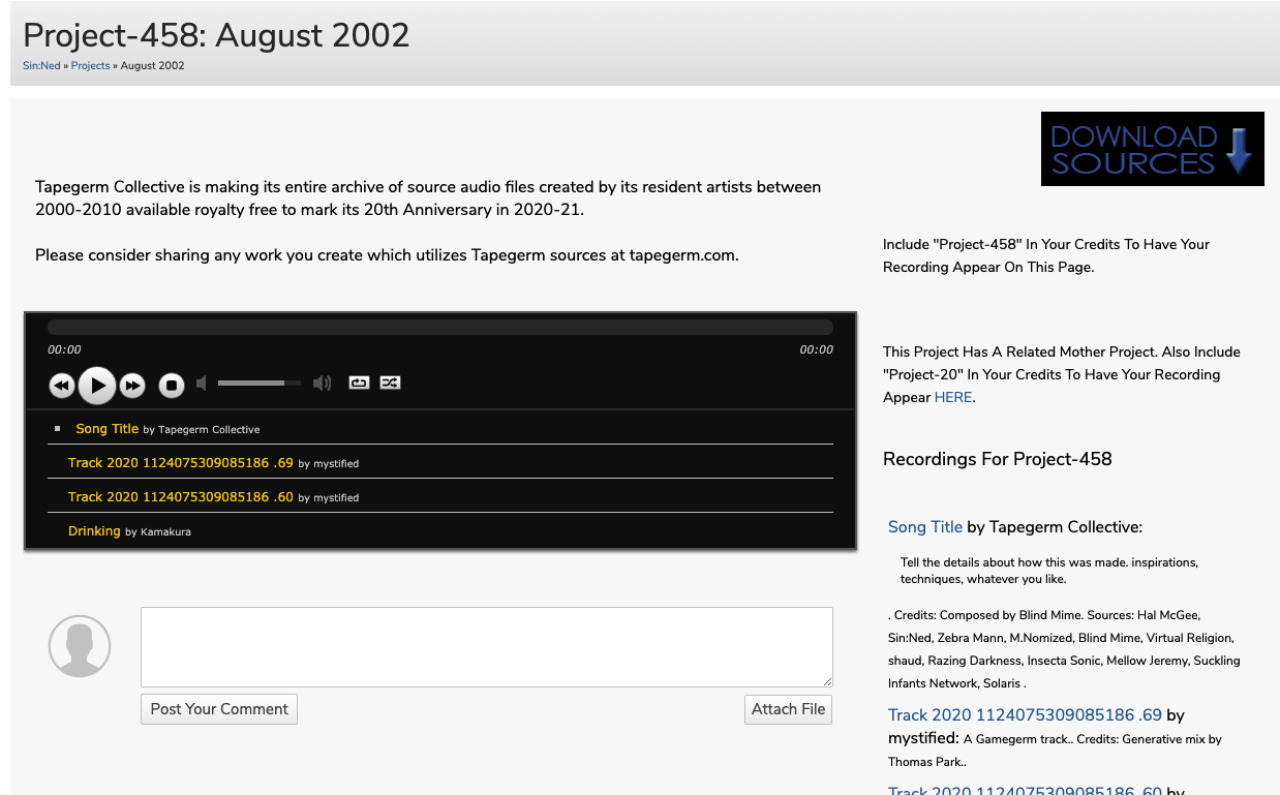Set max volume with the loud speaker icon
This screenshot has height=795, width=1280.
point(322,383)
